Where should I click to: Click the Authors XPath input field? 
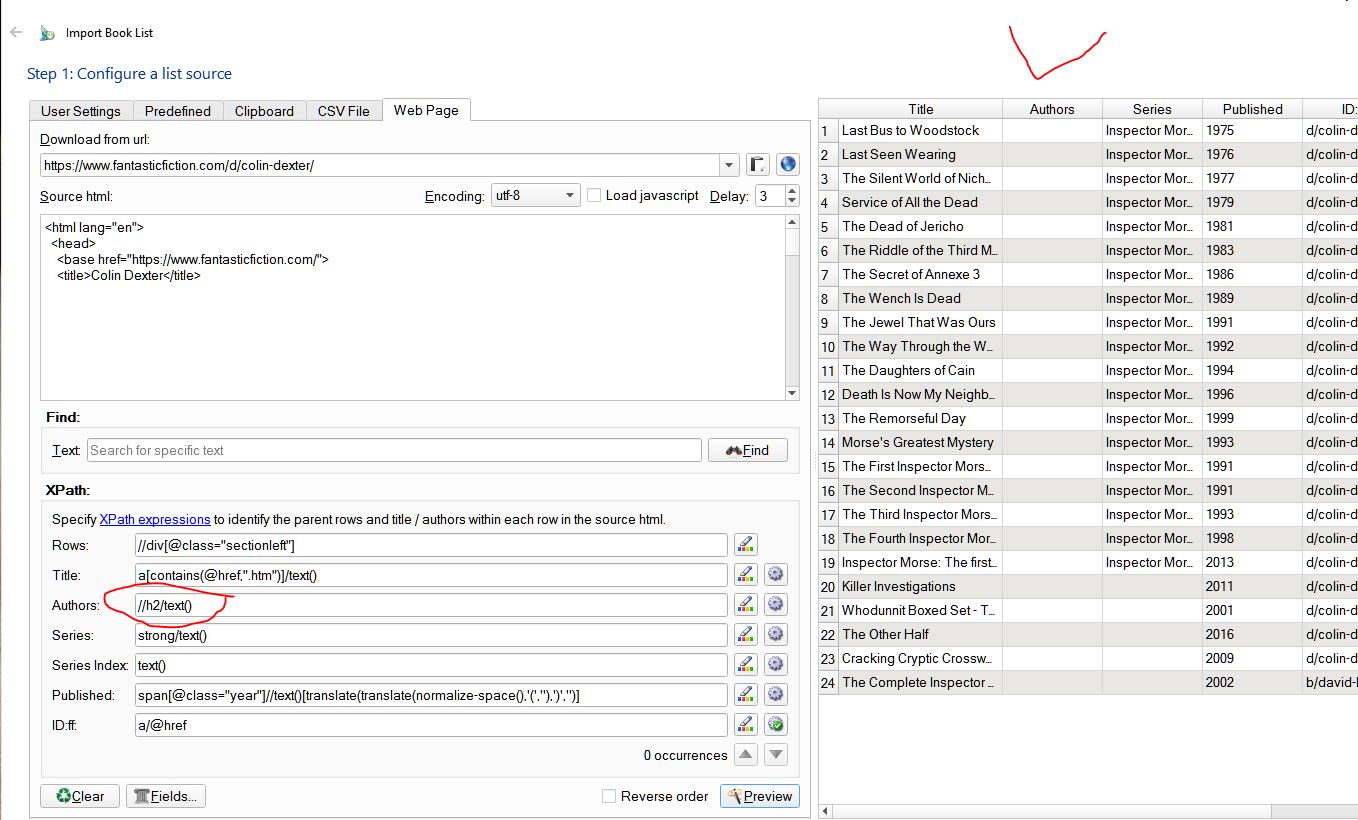pos(430,605)
